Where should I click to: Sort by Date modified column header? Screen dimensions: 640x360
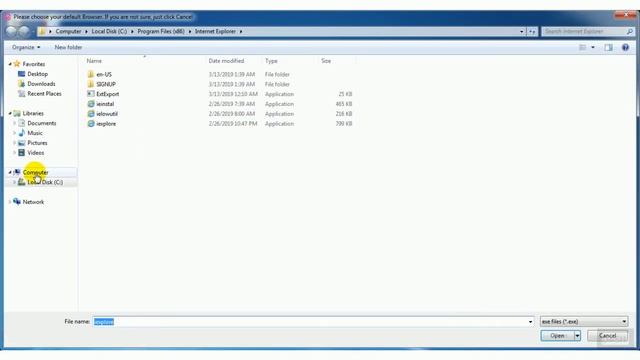226,61
